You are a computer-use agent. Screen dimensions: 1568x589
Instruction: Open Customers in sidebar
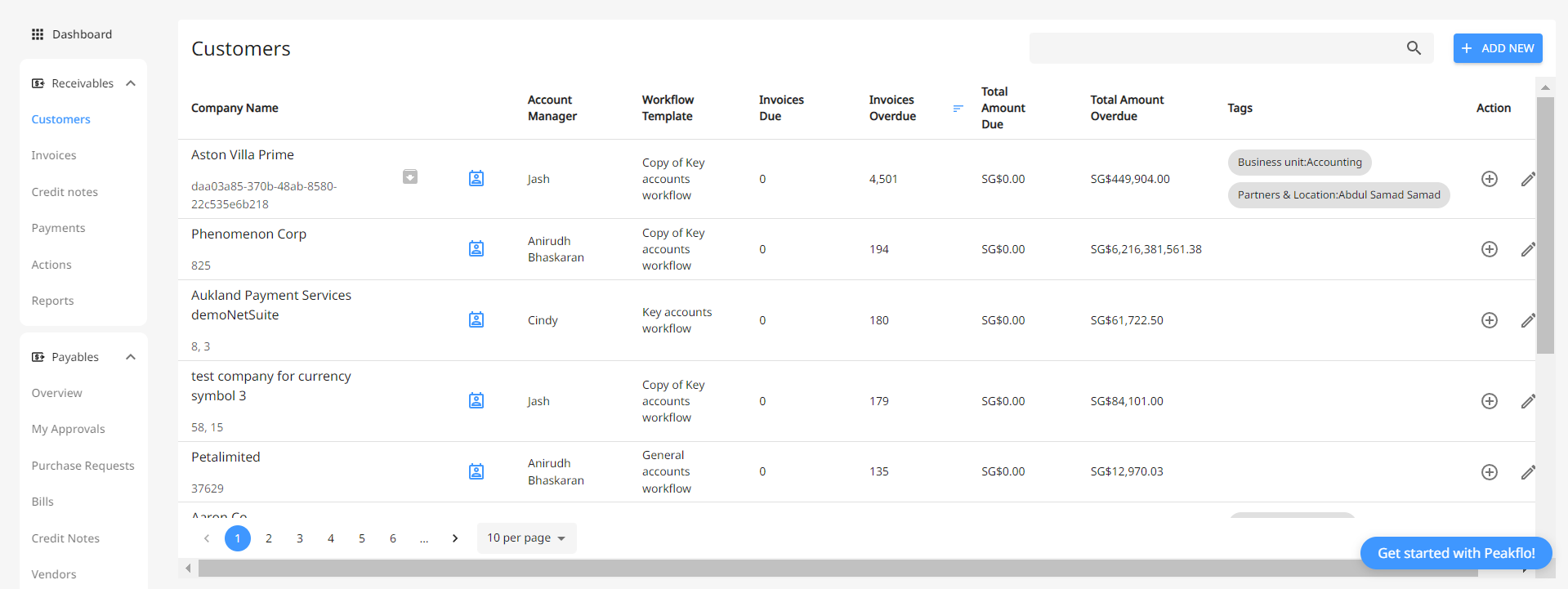pyautogui.click(x=61, y=119)
